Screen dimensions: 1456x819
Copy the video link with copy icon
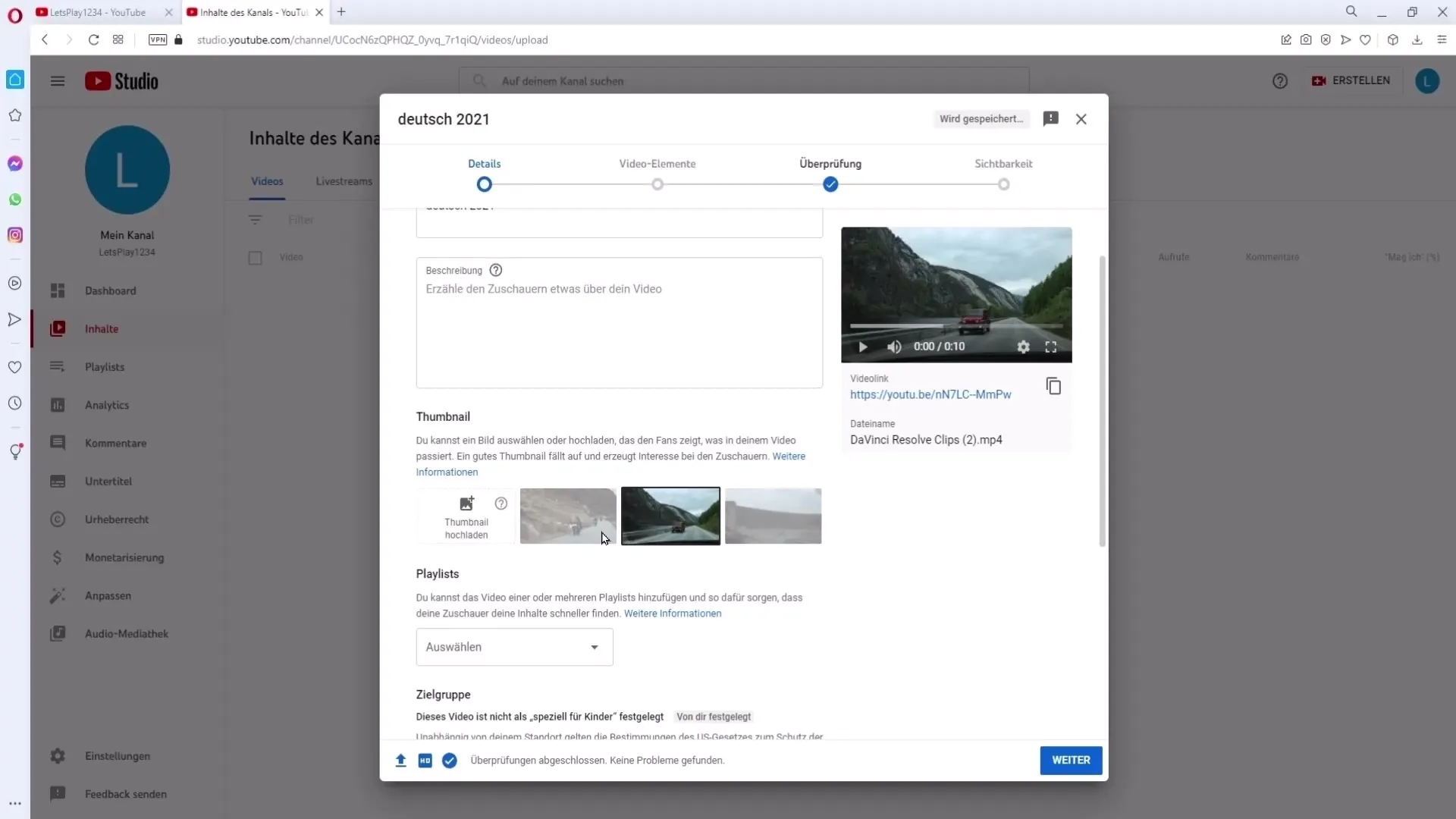click(x=1053, y=386)
